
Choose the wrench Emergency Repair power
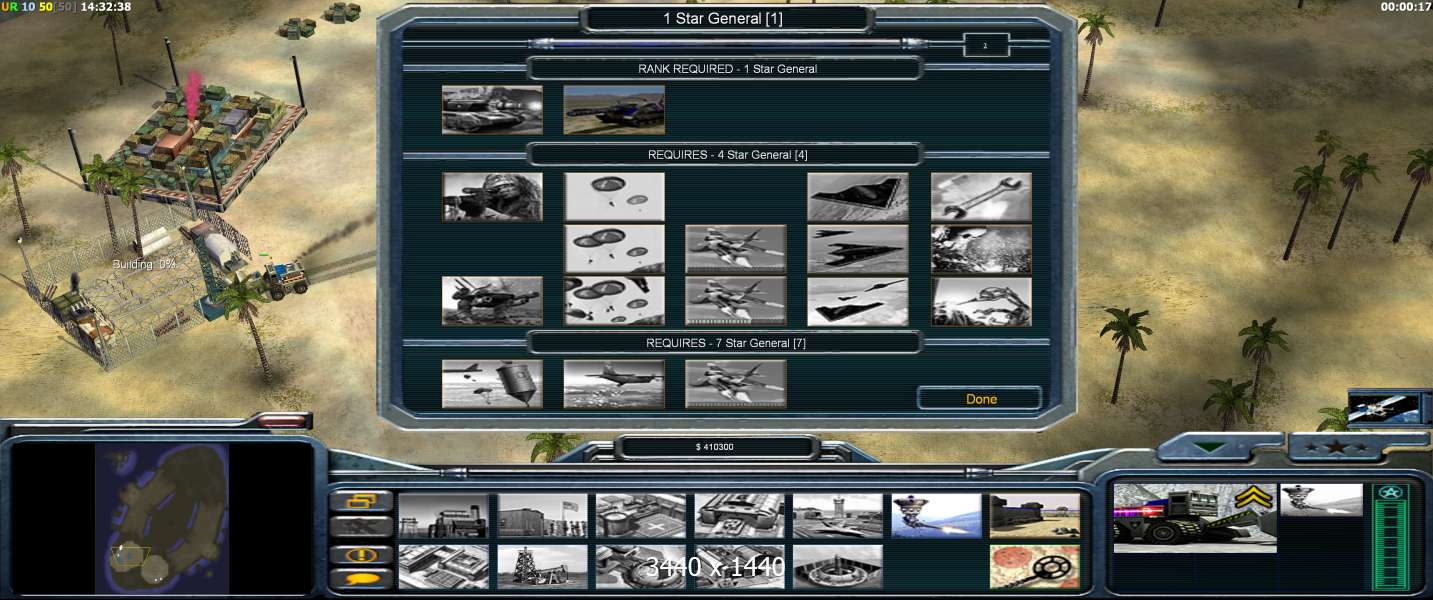tap(980, 197)
